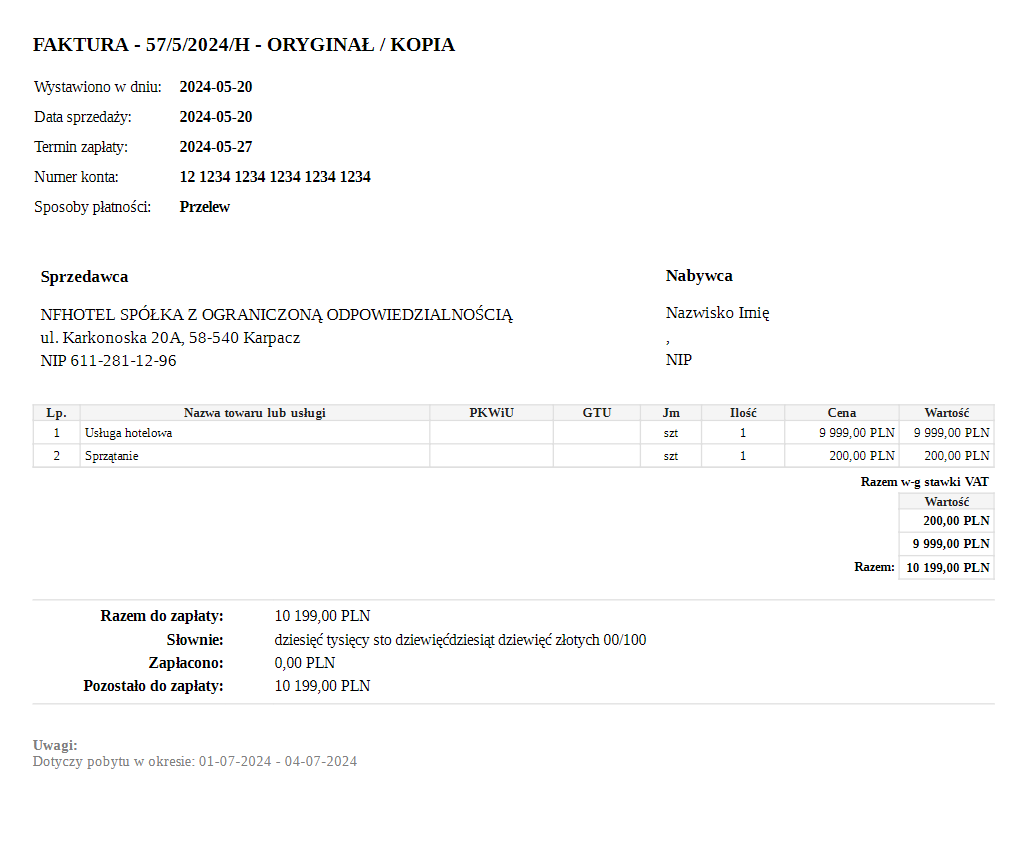
Task: Click the buyer name Nazwisko Imię
Action: (717, 313)
